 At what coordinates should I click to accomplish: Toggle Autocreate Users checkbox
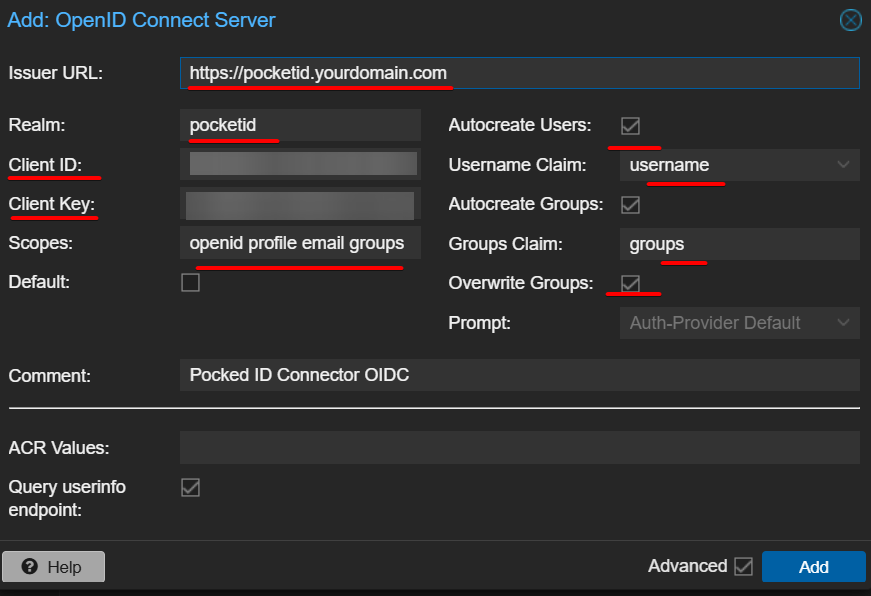coord(630,126)
